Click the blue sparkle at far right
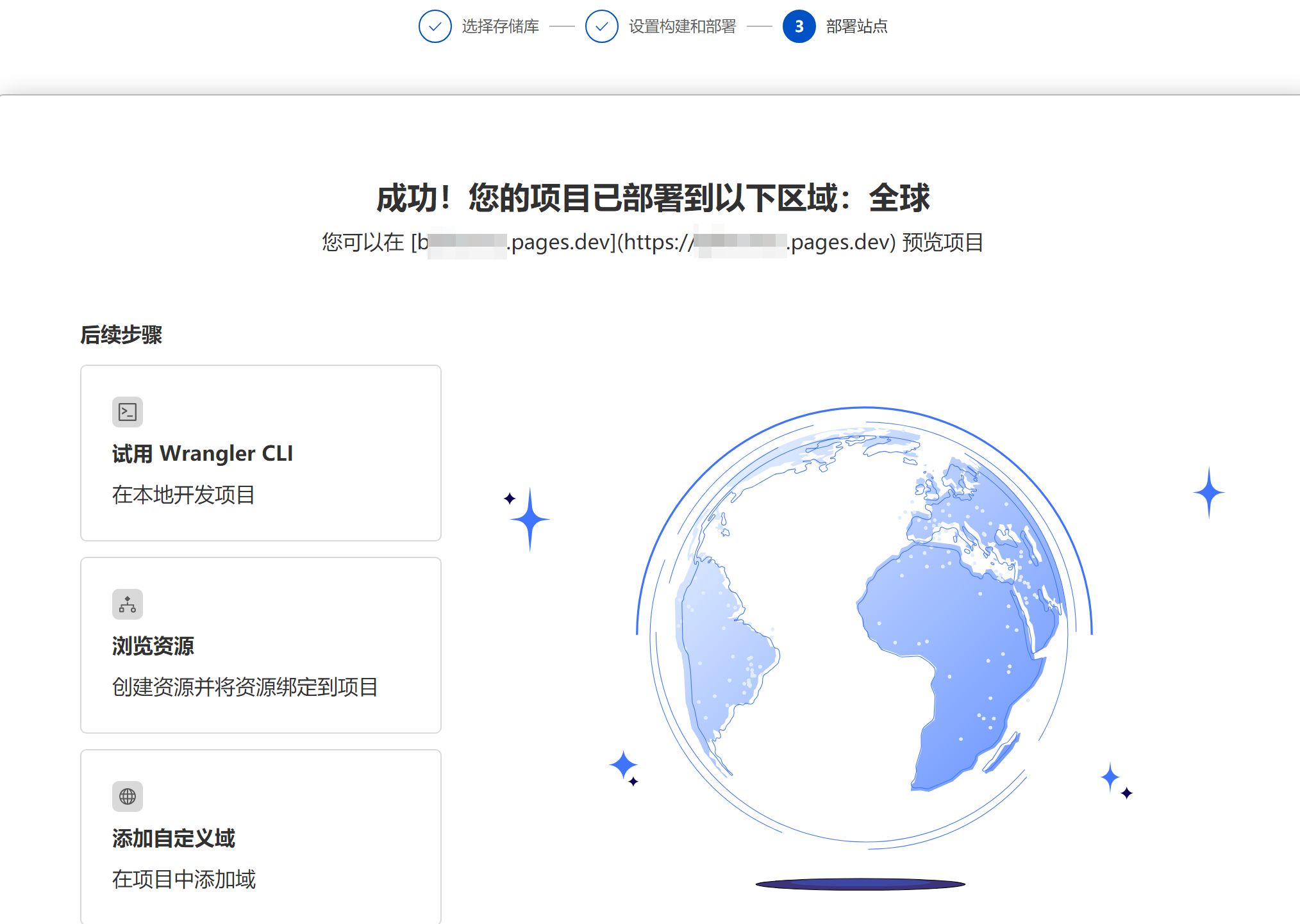 (1209, 492)
